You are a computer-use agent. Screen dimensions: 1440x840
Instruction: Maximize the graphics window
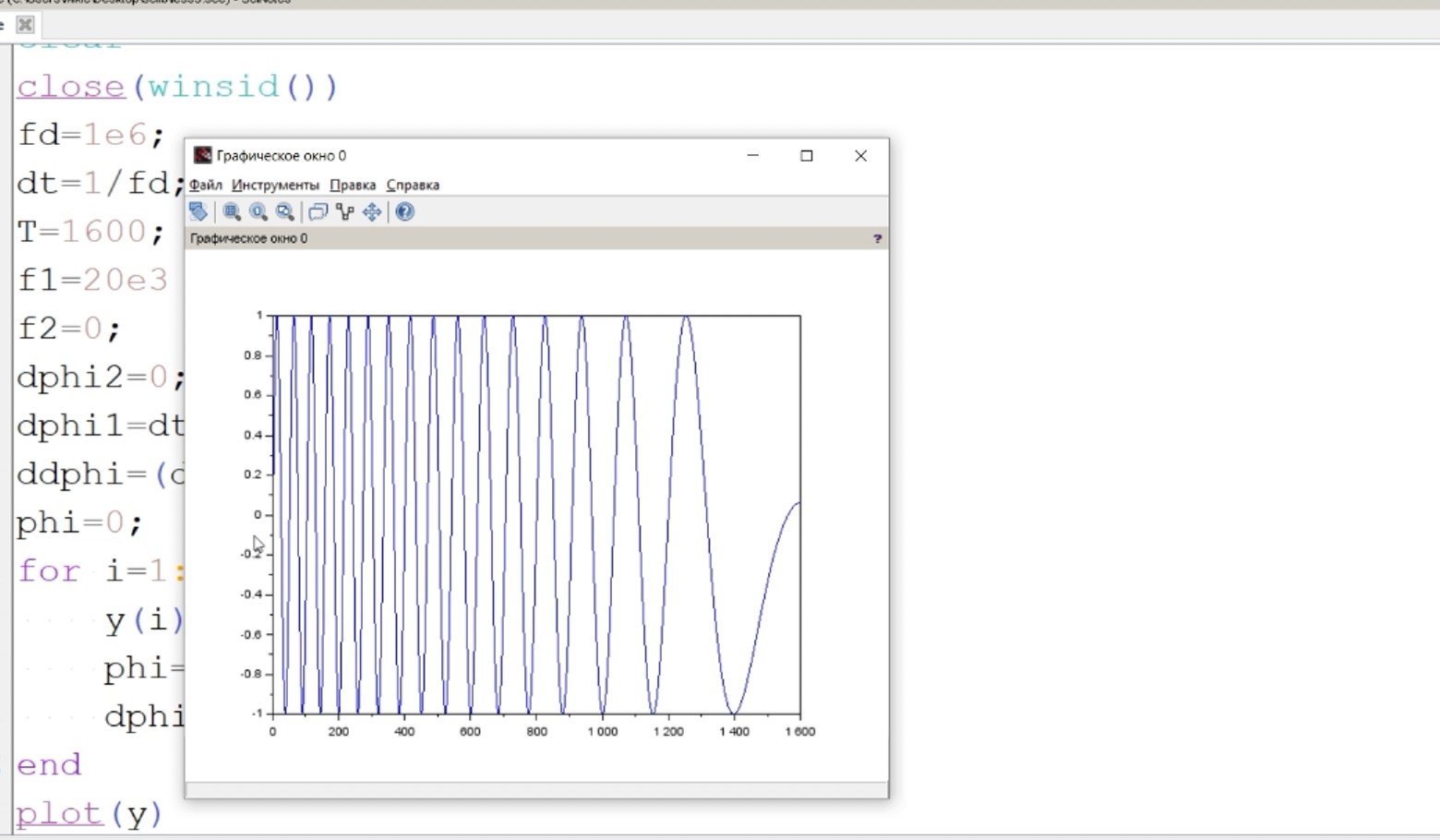coord(807,155)
